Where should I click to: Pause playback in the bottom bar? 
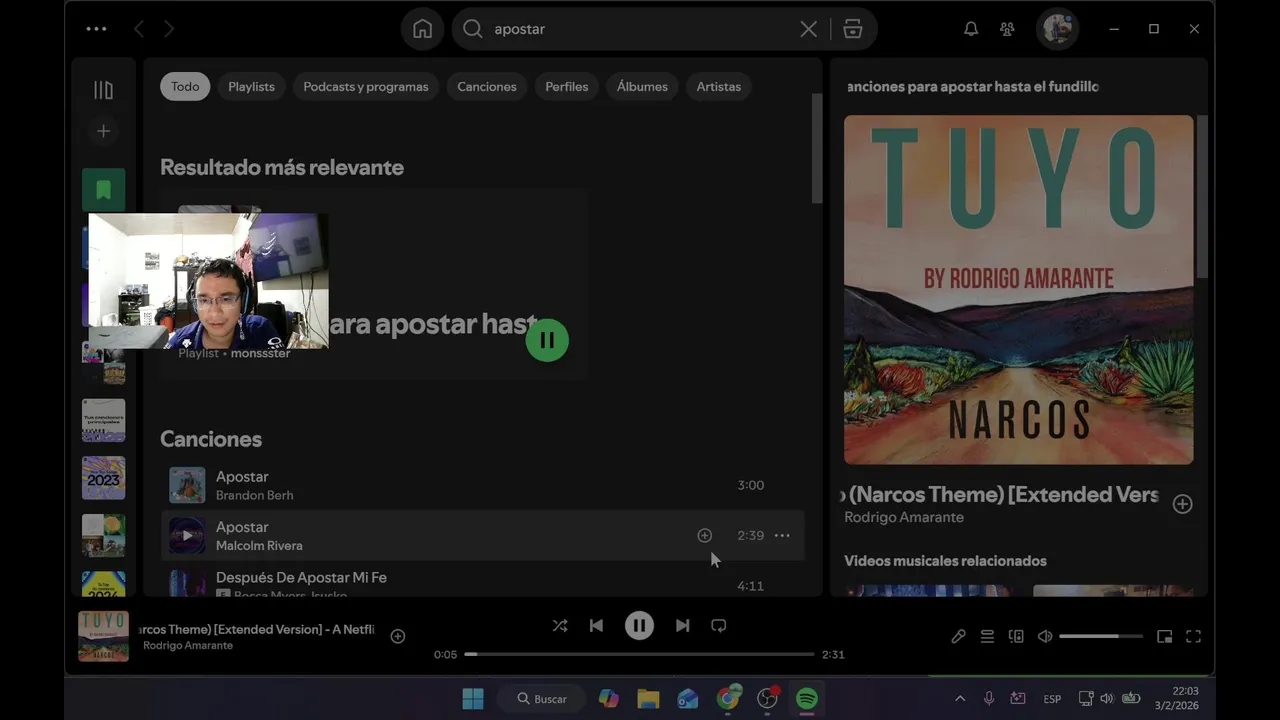tap(639, 625)
